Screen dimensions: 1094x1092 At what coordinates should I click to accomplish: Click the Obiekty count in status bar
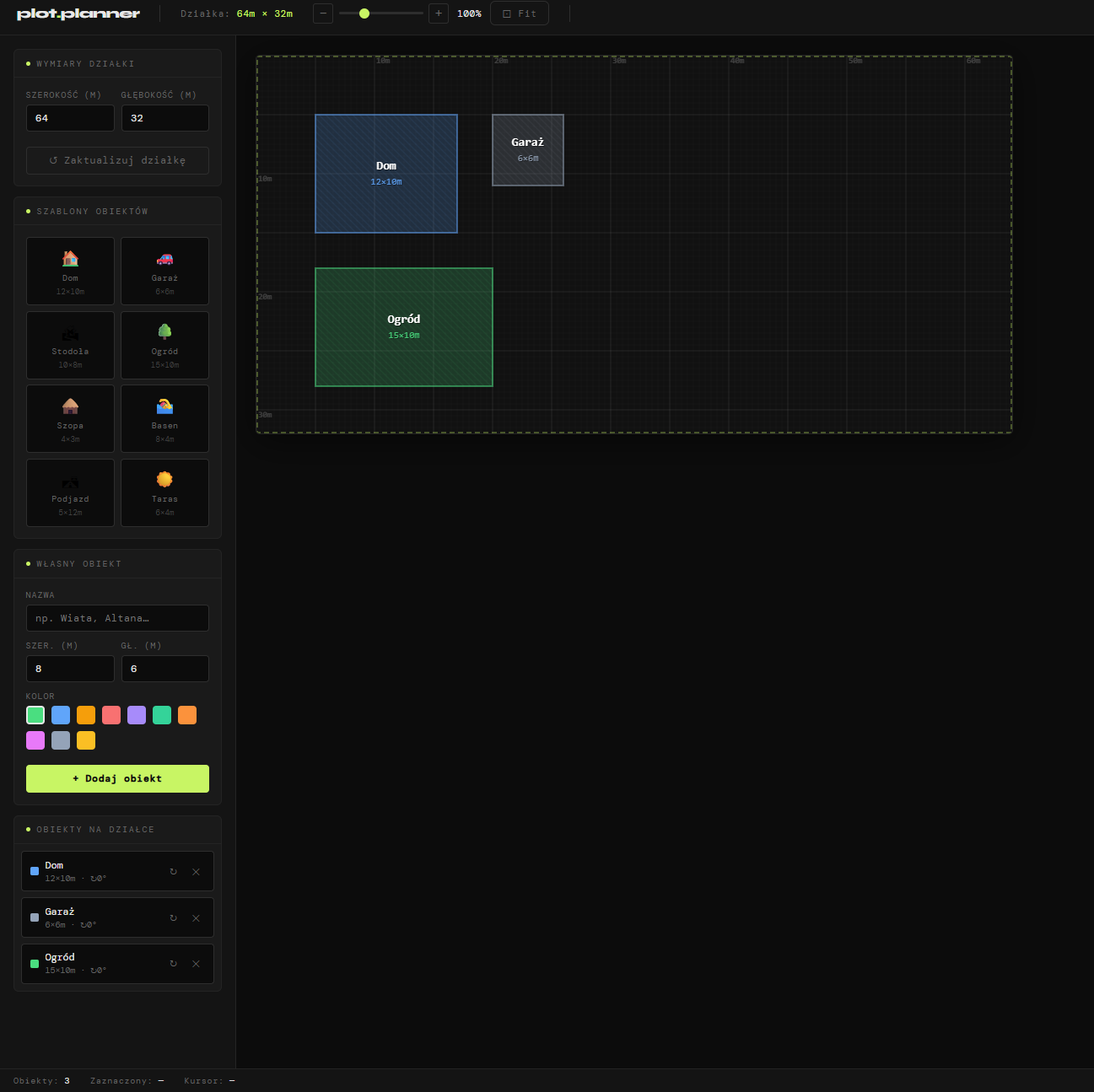(41, 1081)
